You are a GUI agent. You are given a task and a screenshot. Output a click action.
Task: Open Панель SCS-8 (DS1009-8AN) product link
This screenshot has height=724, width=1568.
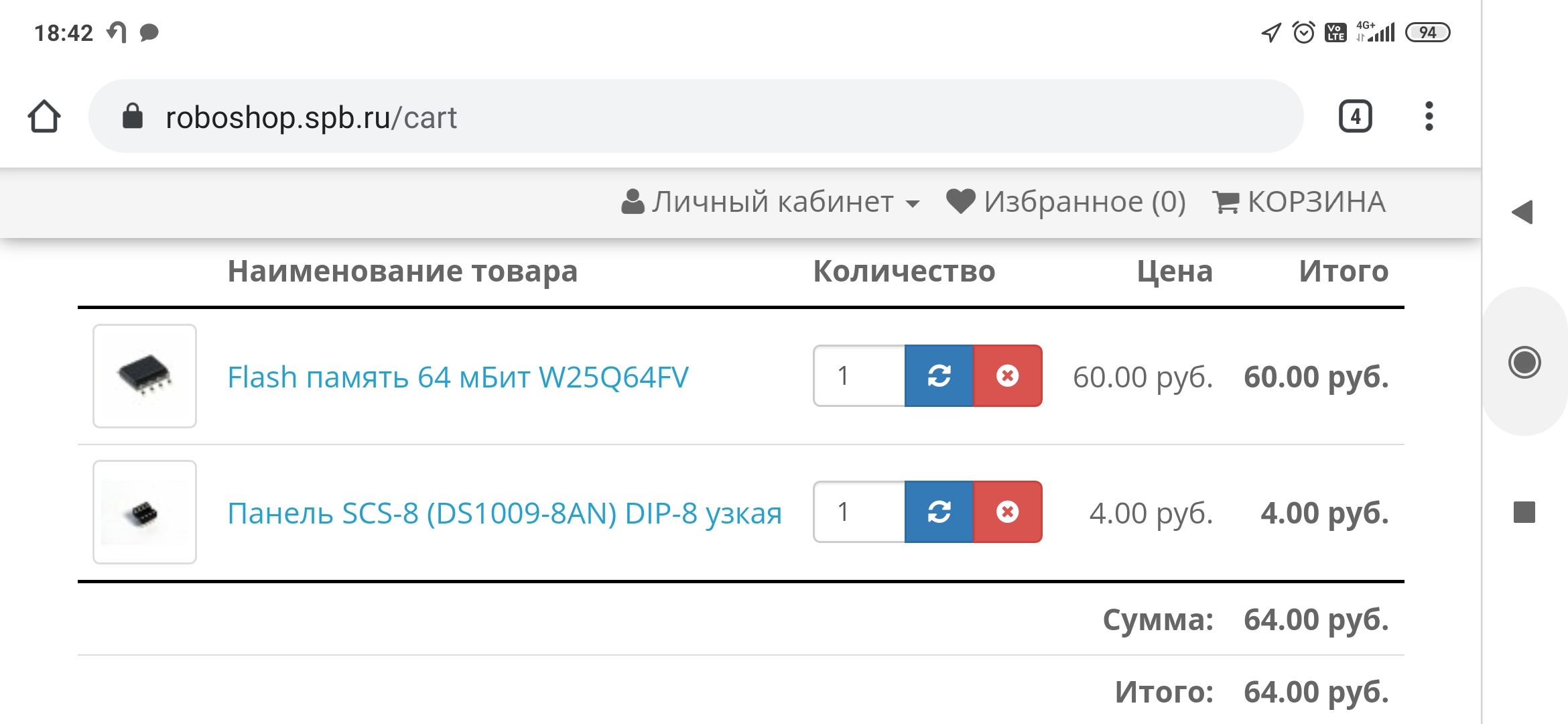click(x=505, y=514)
